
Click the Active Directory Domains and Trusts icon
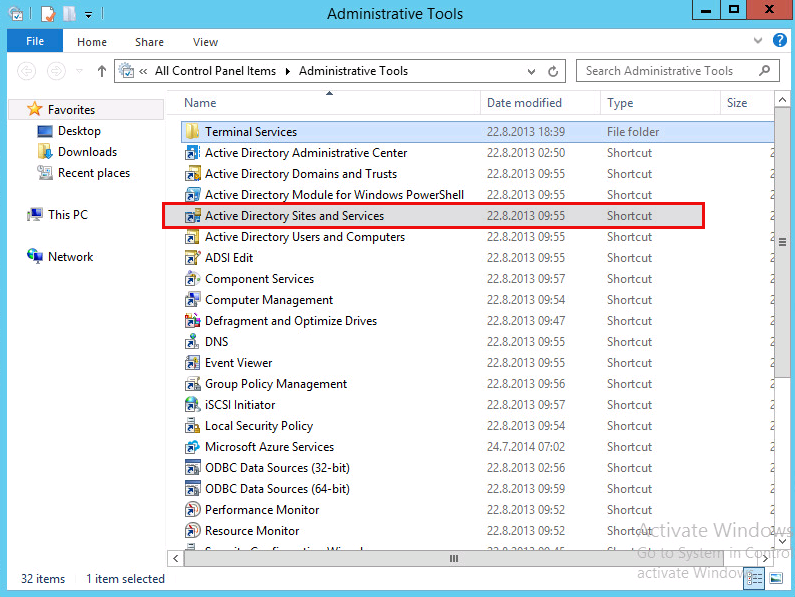coord(192,174)
